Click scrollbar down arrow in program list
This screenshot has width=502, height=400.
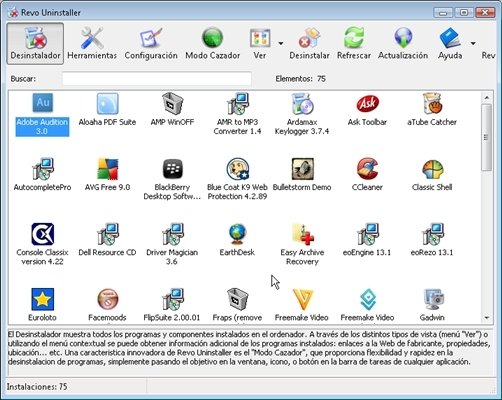(486, 318)
